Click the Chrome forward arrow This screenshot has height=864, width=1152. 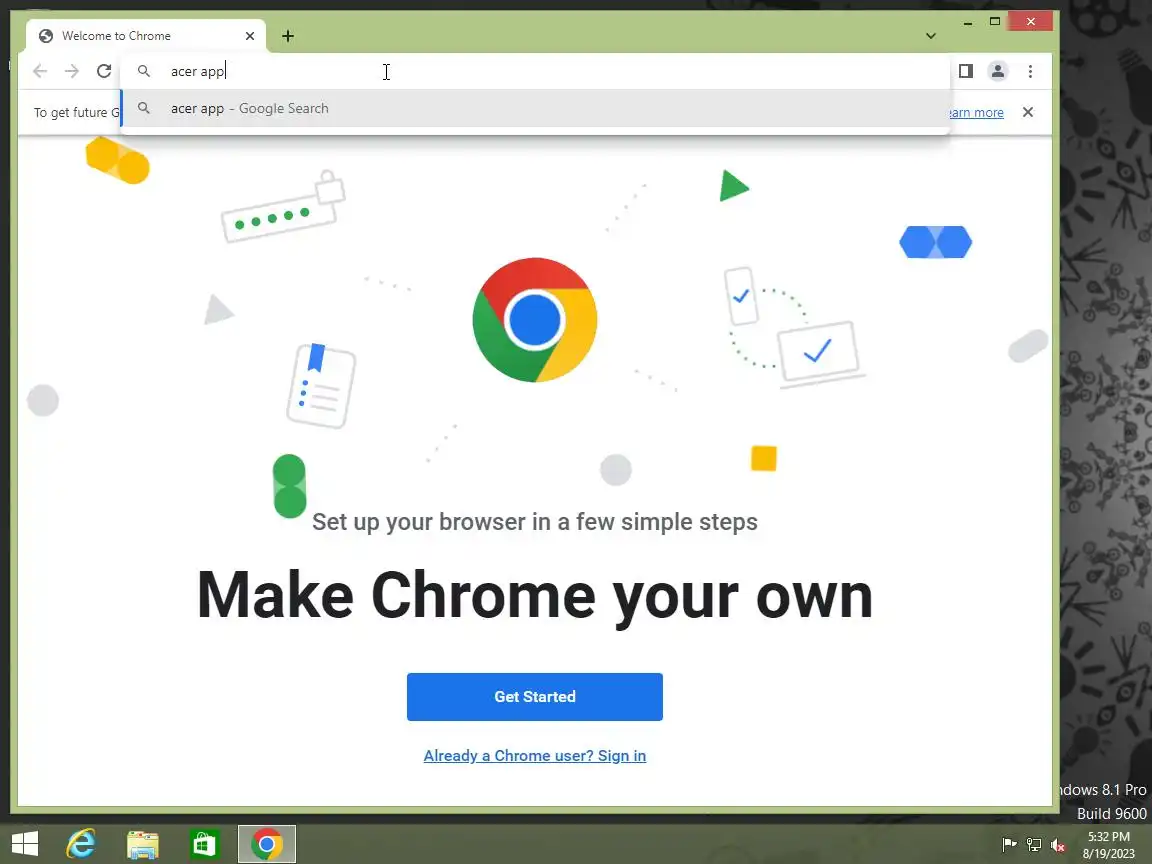tap(72, 71)
